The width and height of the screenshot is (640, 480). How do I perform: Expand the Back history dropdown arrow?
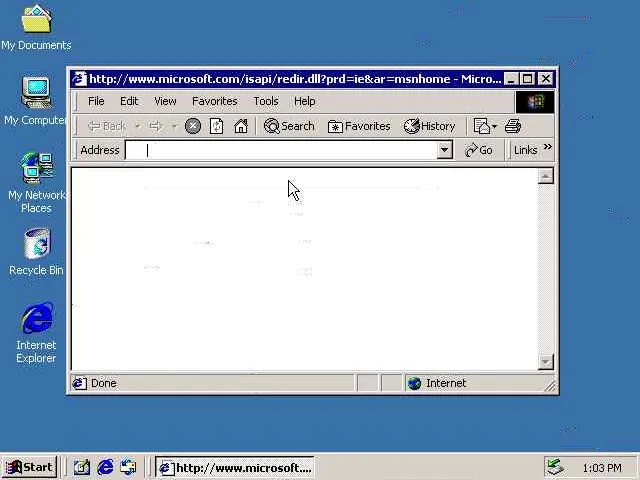coord(138,126)
